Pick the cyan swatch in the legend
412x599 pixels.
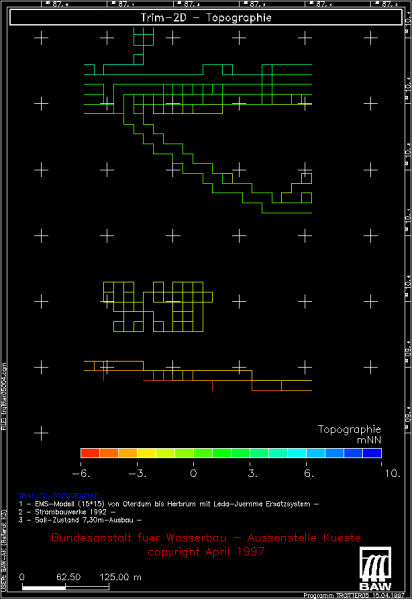coord(297,453)
